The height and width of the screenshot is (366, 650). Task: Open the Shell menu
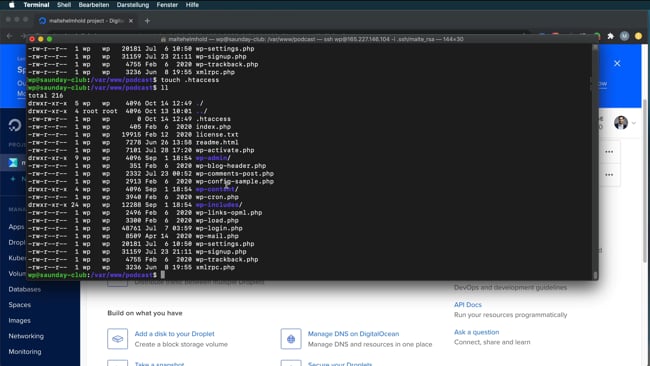pos(64,5)
